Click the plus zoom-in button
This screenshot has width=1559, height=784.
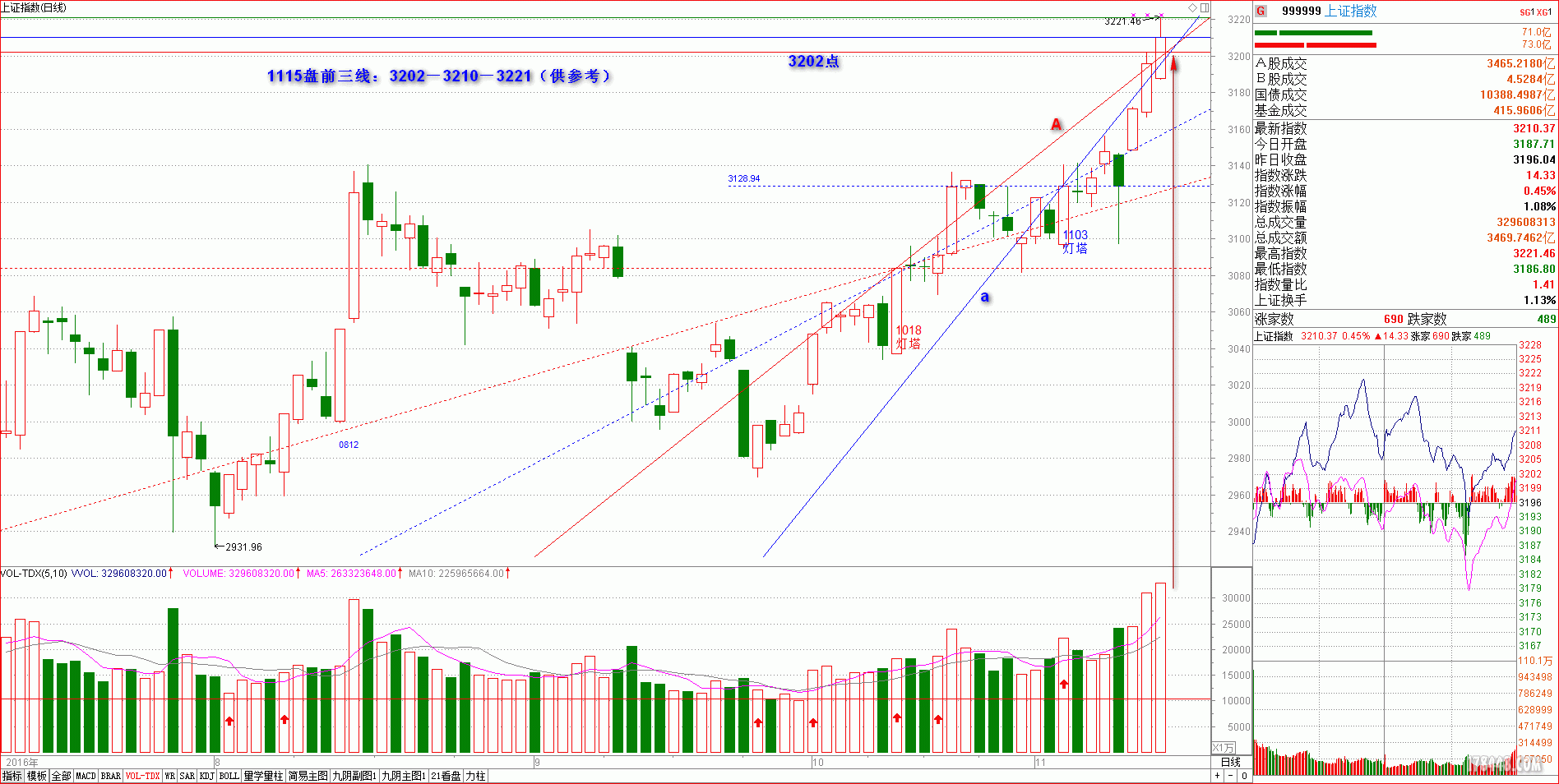[1217, 776]
